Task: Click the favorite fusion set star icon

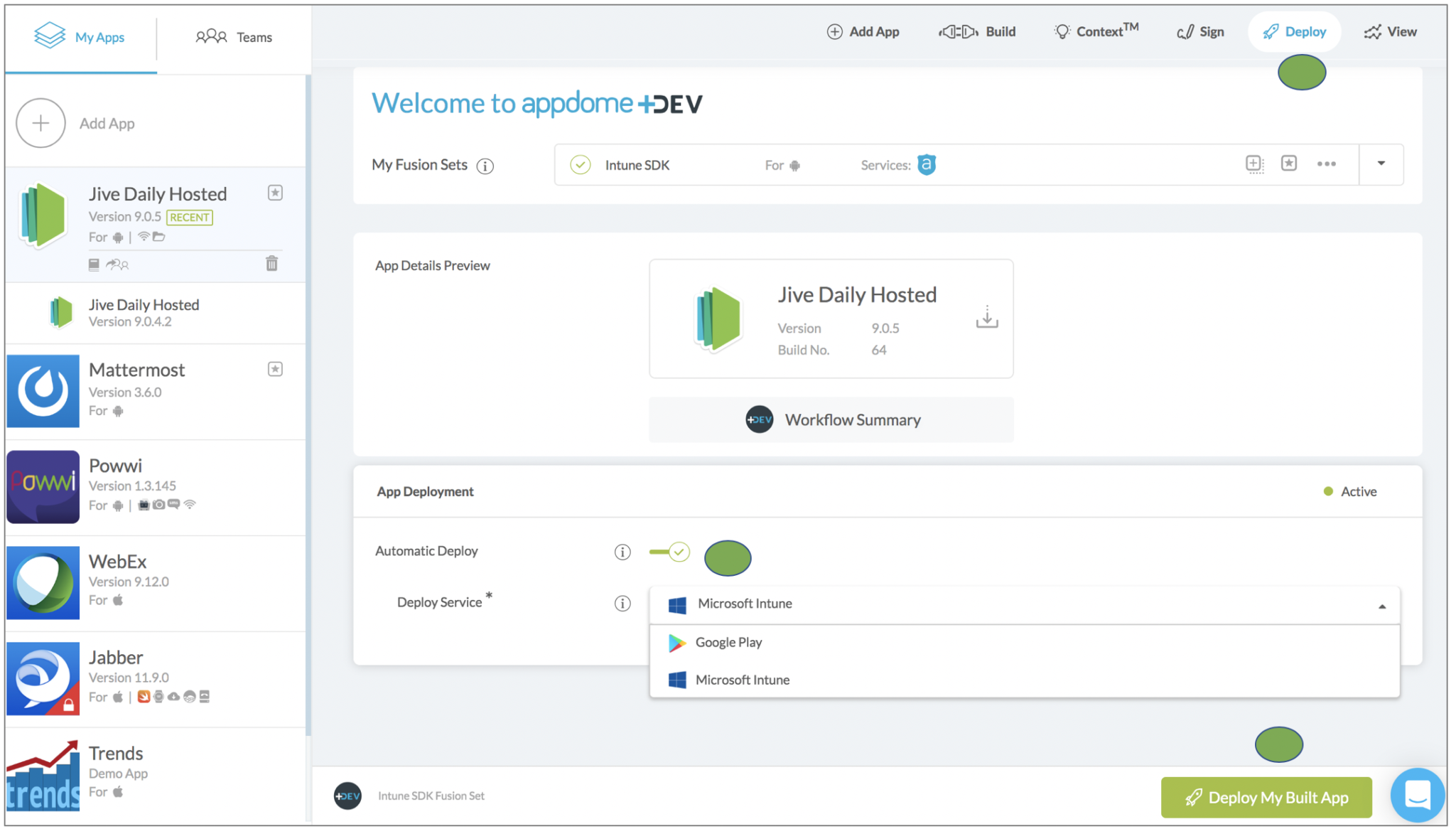Action: (x=1289, y=164)
